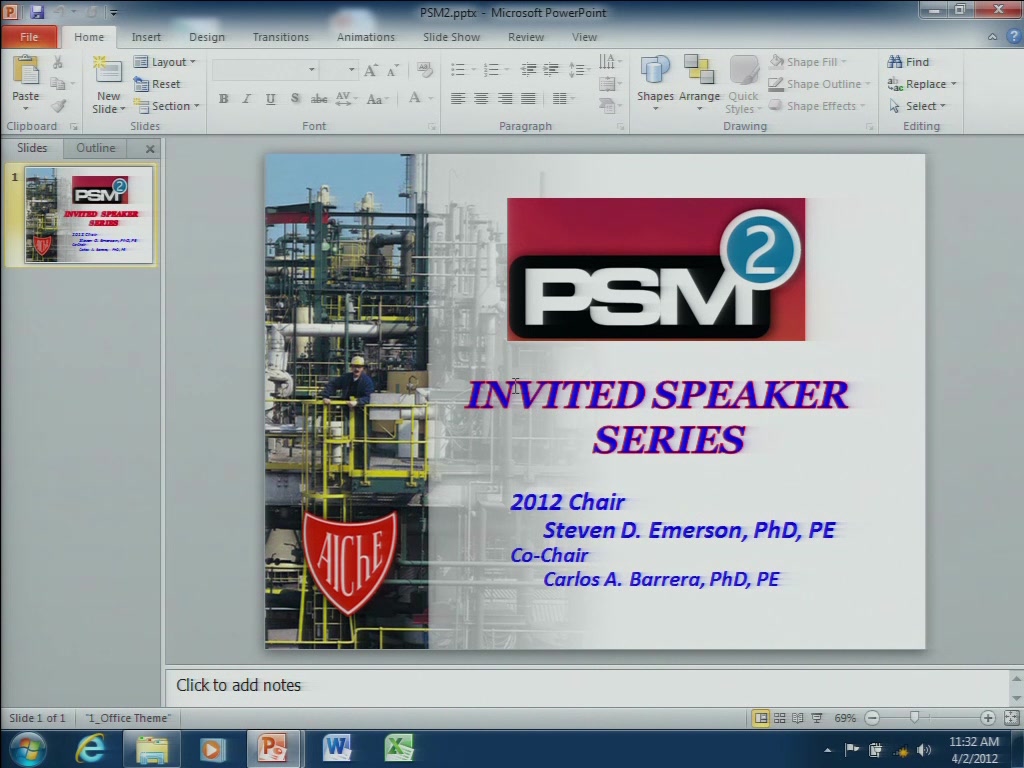Click the Line Spacing icon

(x=579, y=69)
